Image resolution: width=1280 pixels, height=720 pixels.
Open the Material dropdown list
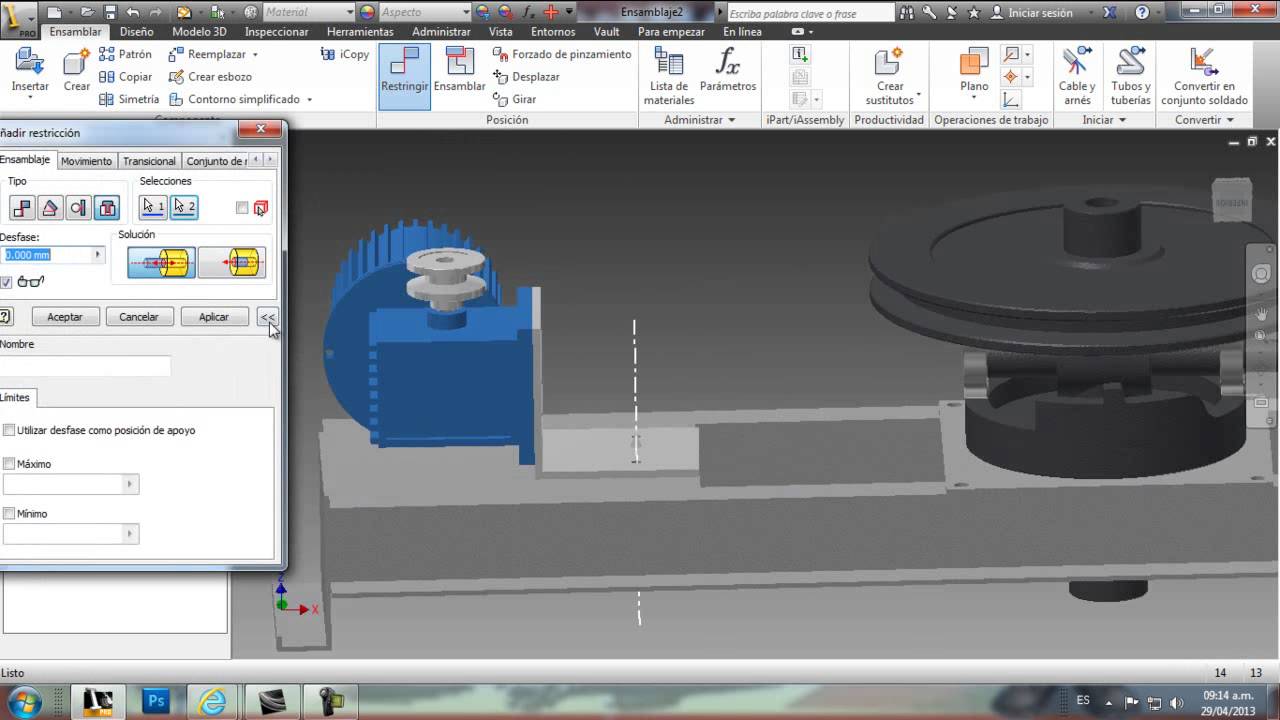349,12
